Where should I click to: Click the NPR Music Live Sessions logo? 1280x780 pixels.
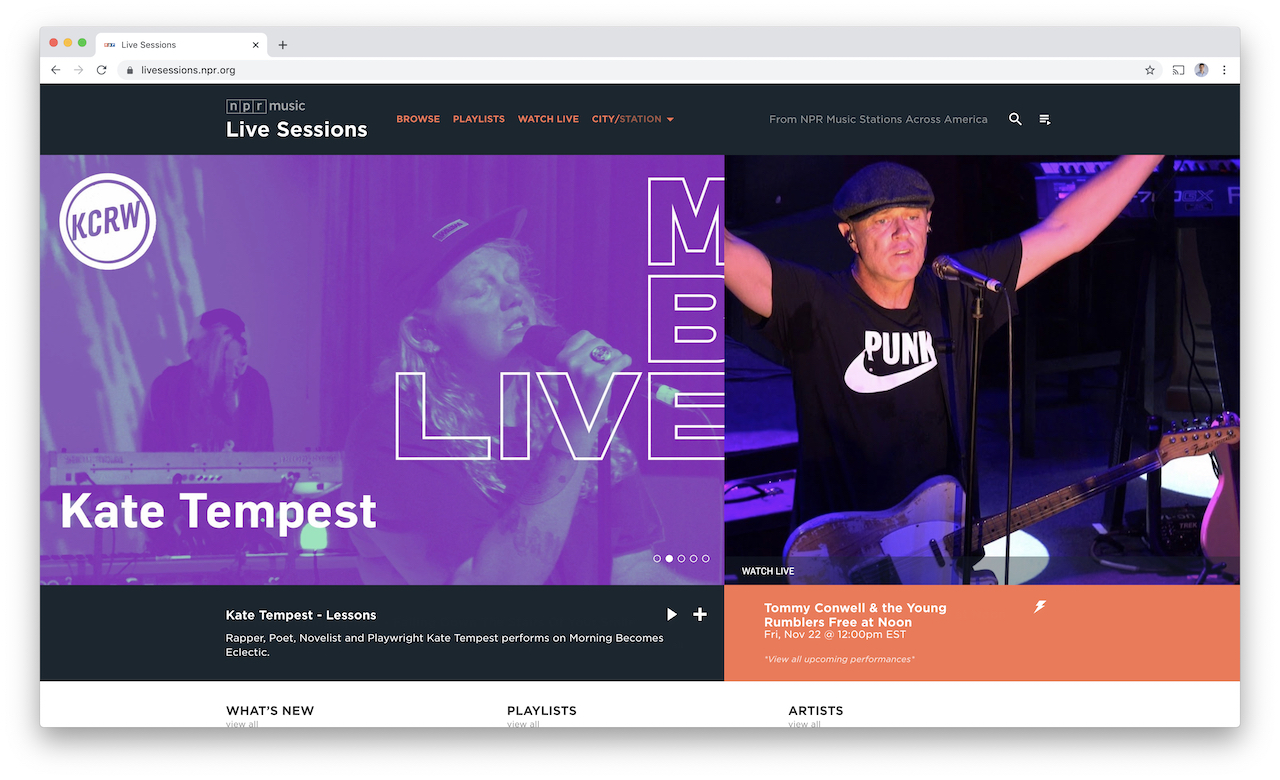click(296, 119)
